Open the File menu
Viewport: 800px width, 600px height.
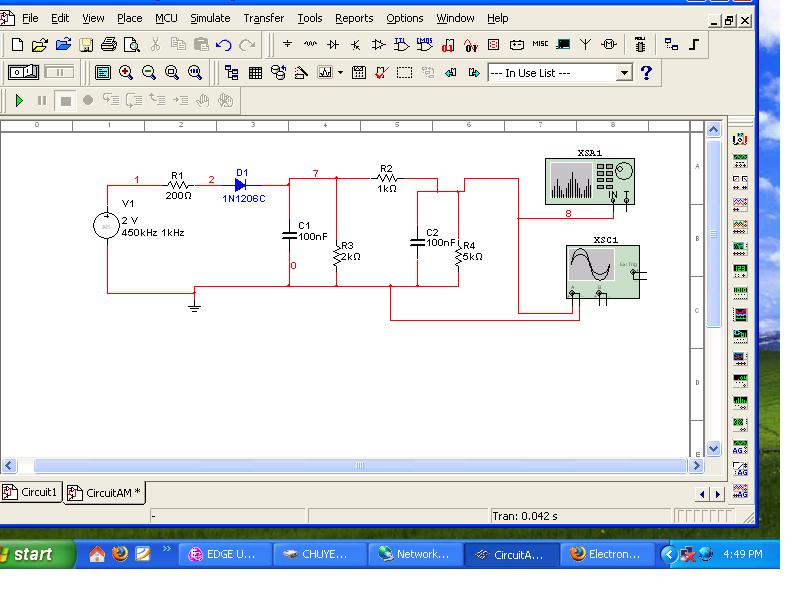click(30, 18)
